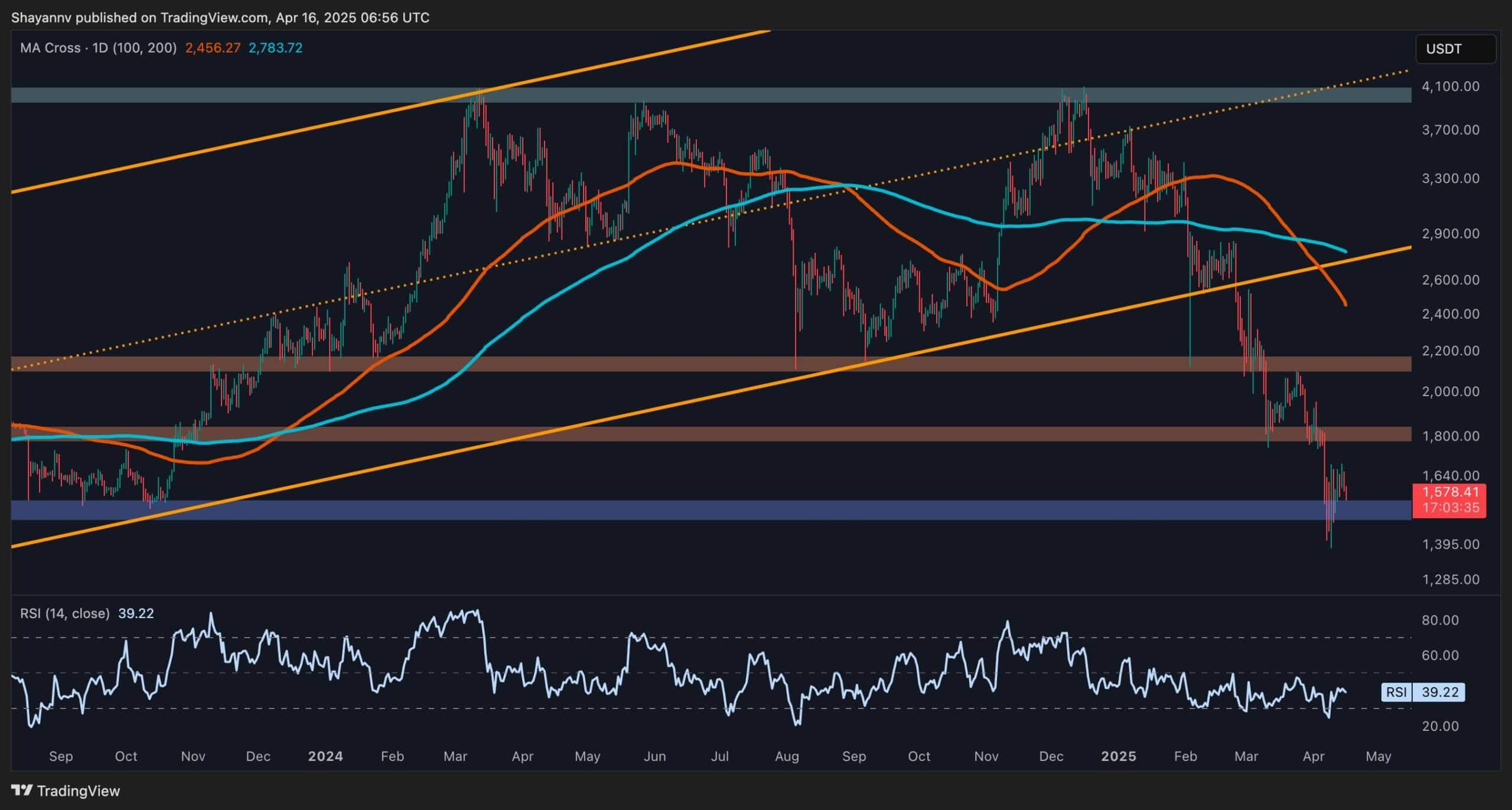Click the orange 100-day moving average value 2,456.27
The height and width of the screenshot is (810, 1512).
pyautogui.click(x=213, y=48)
